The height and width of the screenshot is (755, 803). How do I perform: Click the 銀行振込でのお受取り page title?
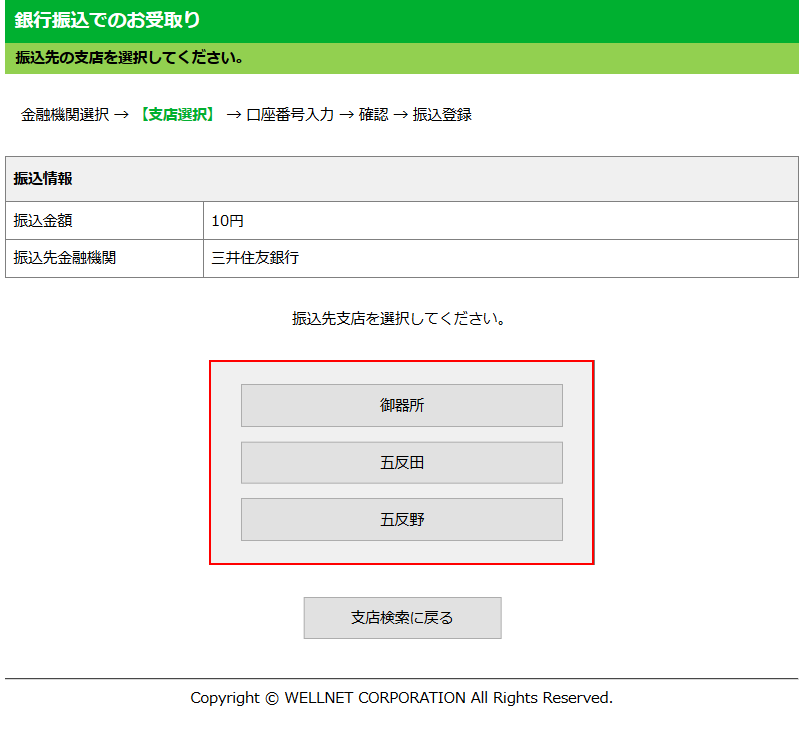tap(107, 20)
